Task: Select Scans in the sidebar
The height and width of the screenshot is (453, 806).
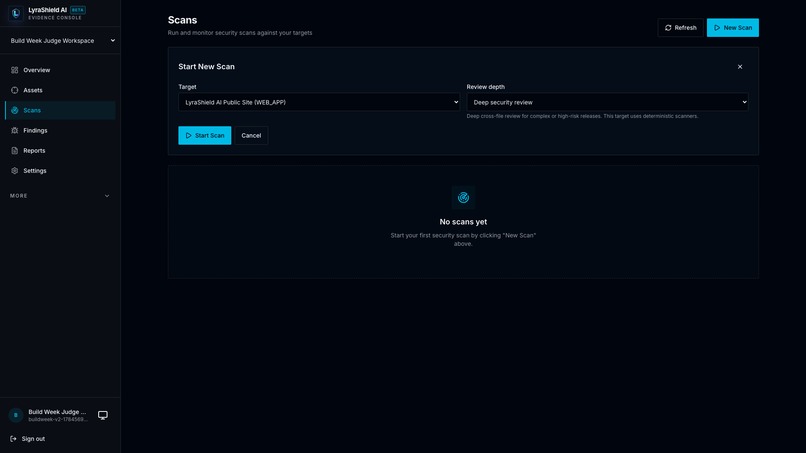Action: tap(60, 110)
